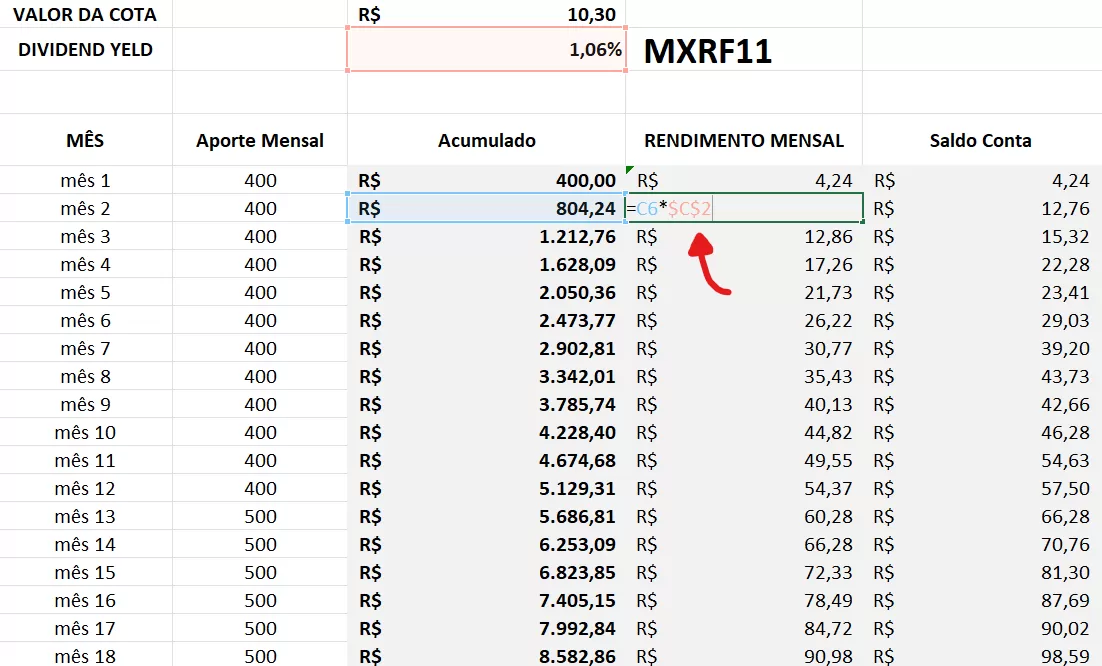Click the mês 13 row label
This screenshot has width=1102, height=666.
pos(85,517)
